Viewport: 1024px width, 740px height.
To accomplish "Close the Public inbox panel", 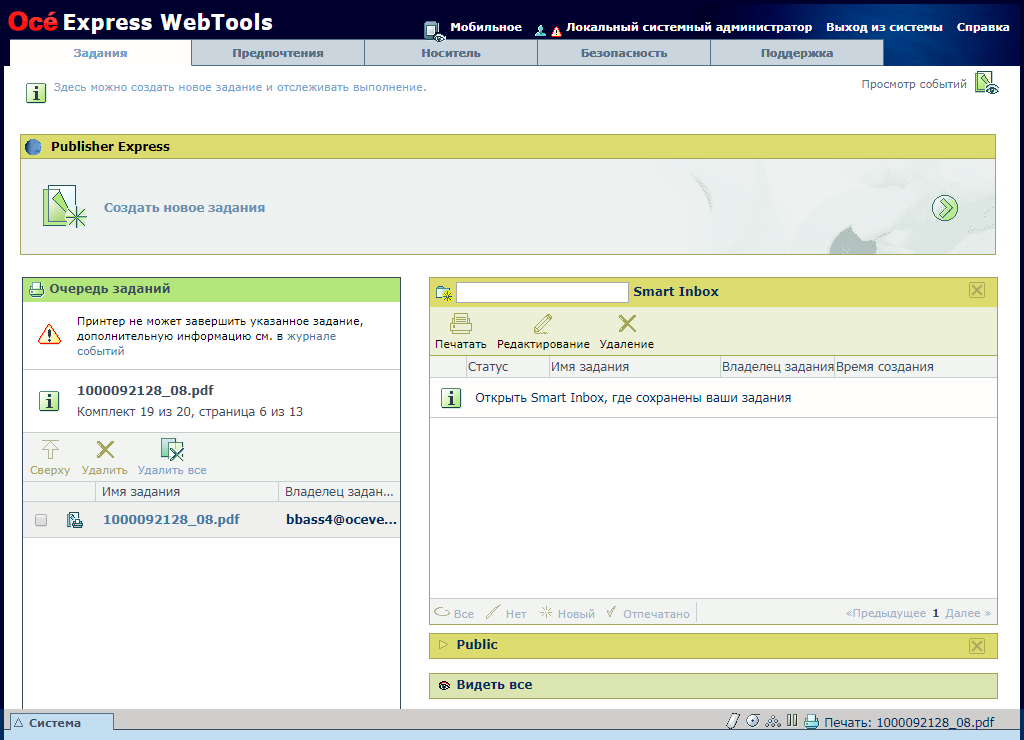I will click(x=977, y=646).
